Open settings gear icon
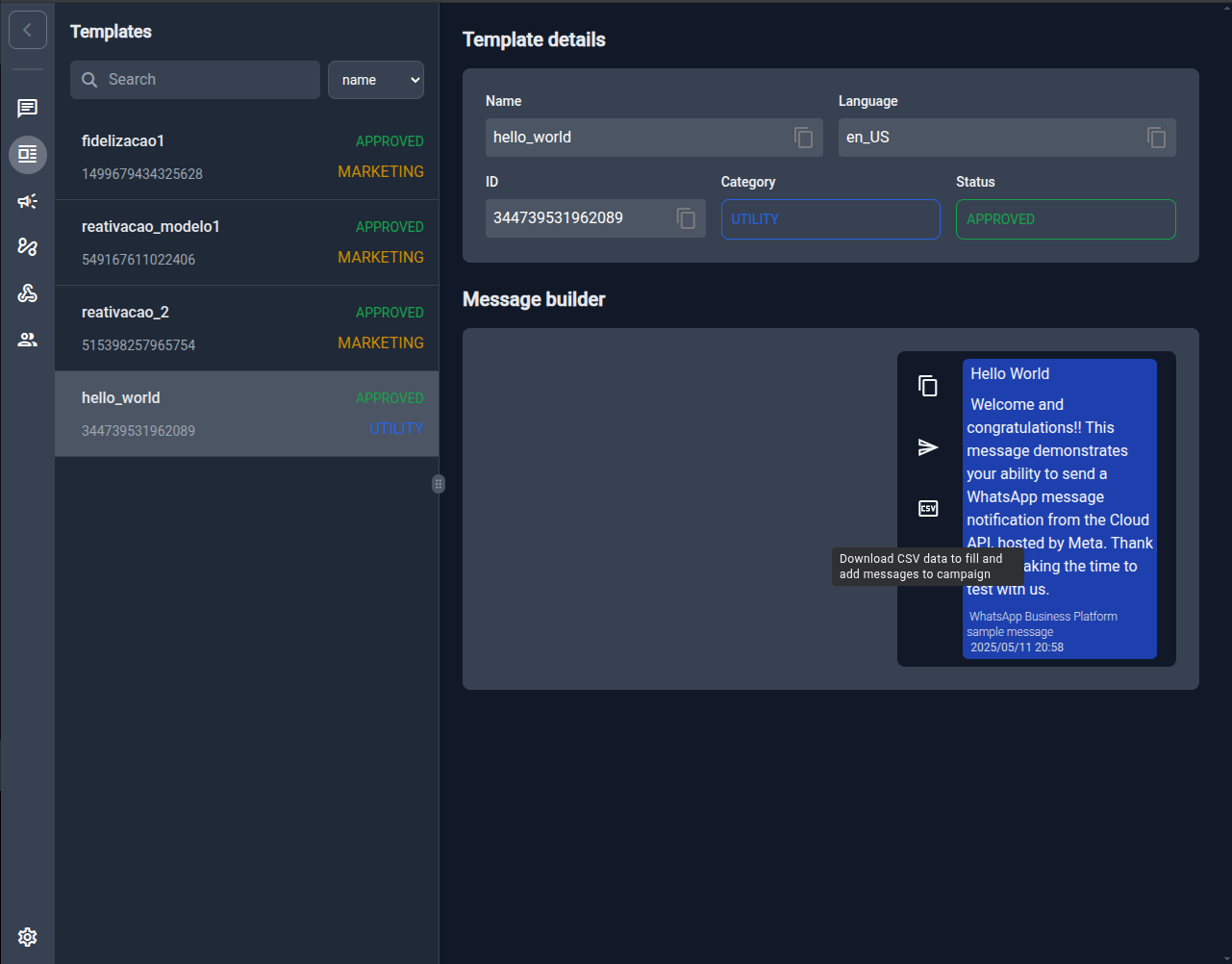Image resolution: width=1232 pixels, height=964 pixels. pyautogui.click(x=28, y=937)
